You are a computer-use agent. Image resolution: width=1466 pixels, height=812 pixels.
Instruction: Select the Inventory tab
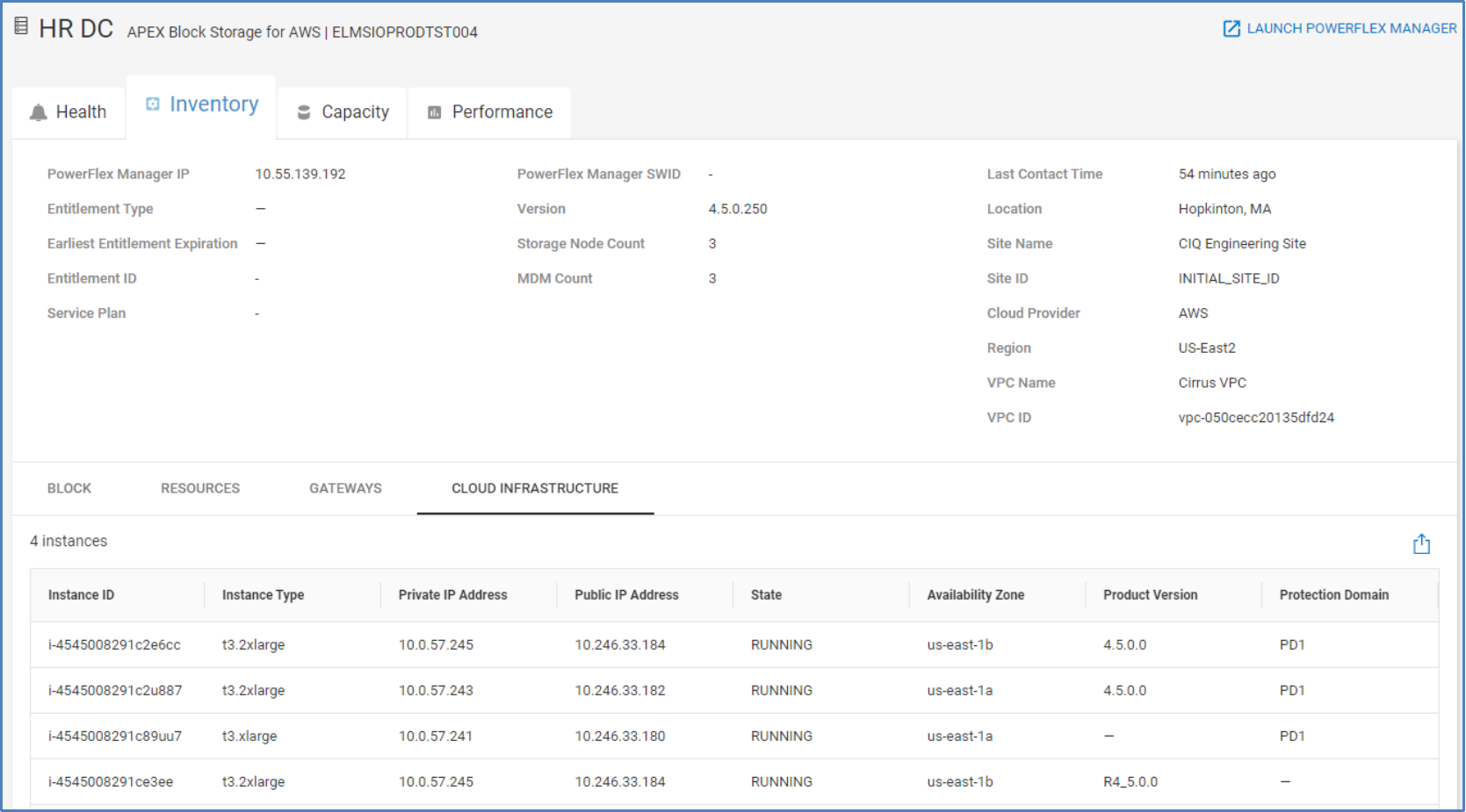coord(201,107)
